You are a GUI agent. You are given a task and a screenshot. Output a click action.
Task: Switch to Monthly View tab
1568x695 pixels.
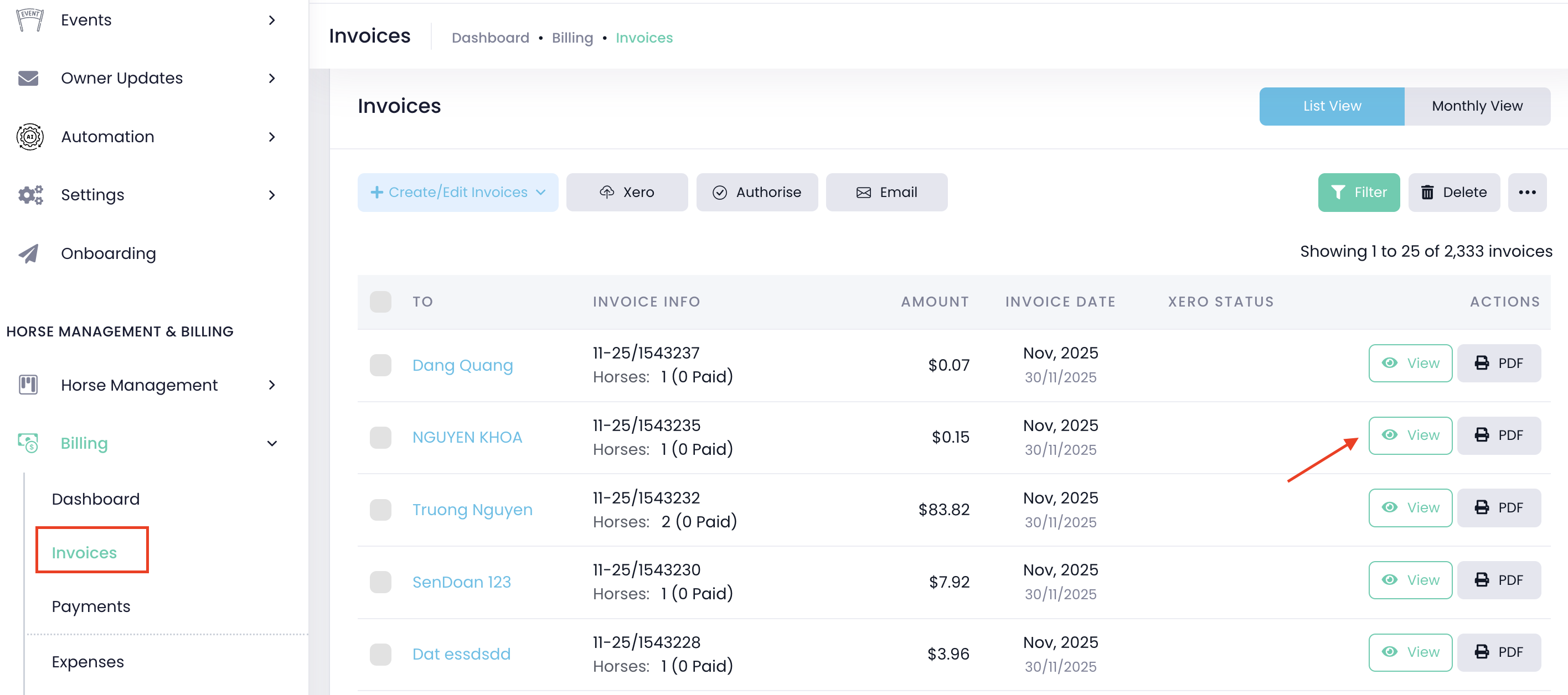(1477, 106)
